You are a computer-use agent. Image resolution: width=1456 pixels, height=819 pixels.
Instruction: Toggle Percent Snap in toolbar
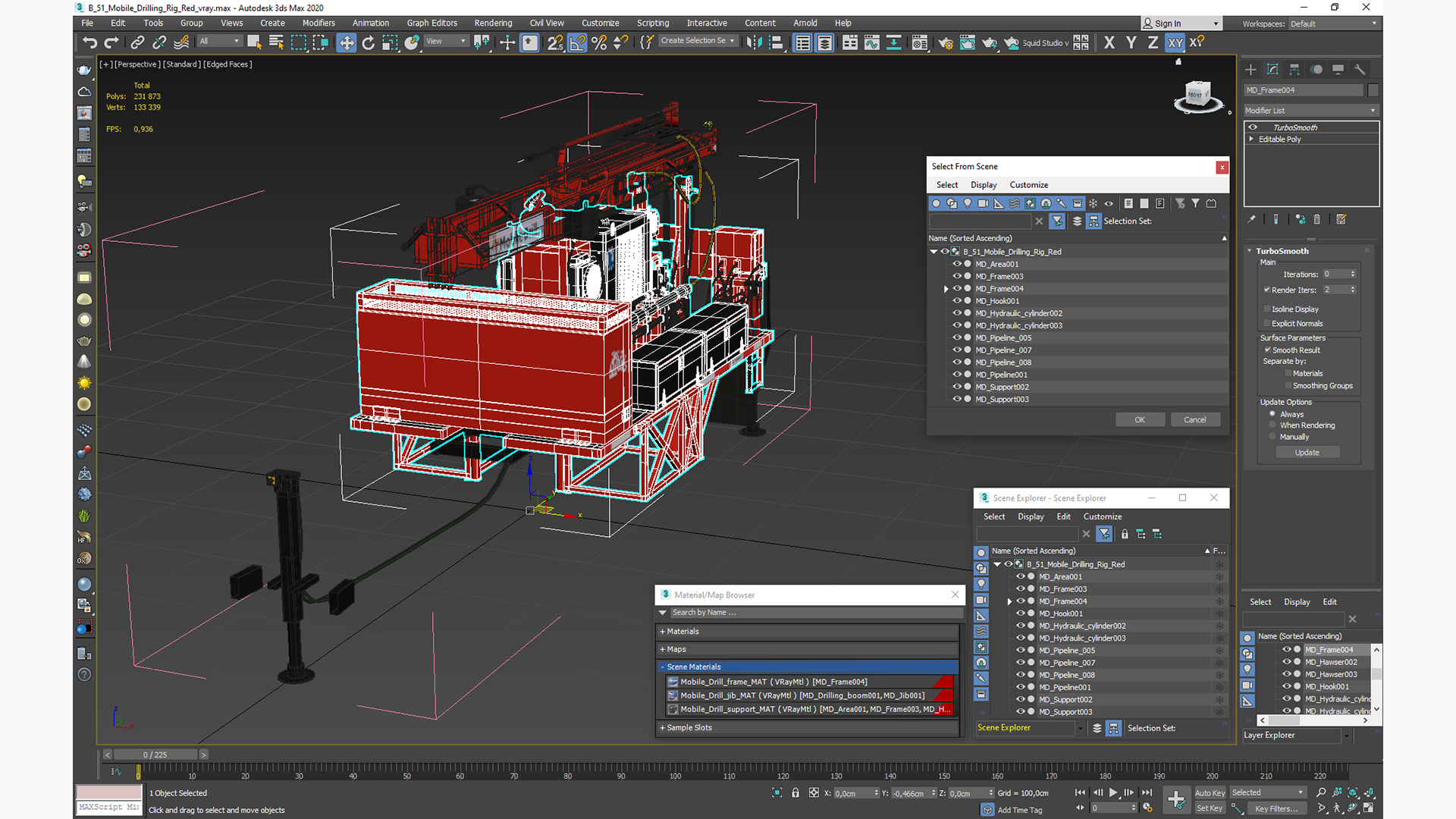coord(599,42)
